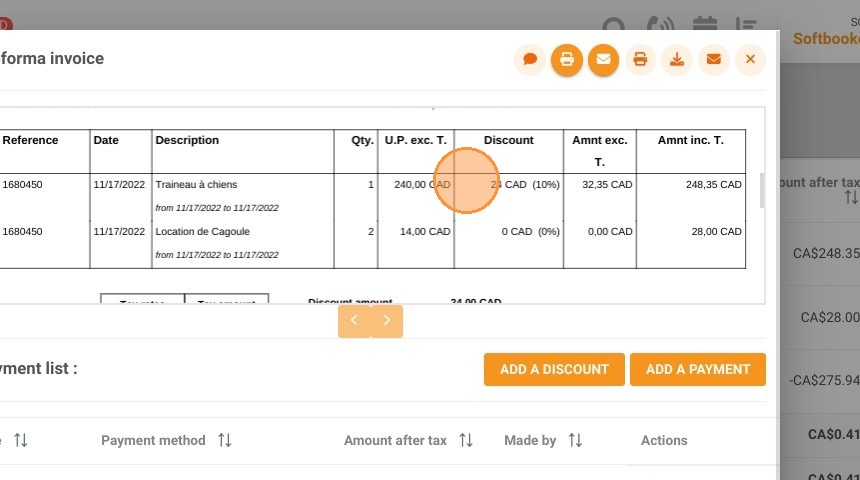Click the Payment method column header
Screen dimensions: 860x480
(x=153, y=441)
